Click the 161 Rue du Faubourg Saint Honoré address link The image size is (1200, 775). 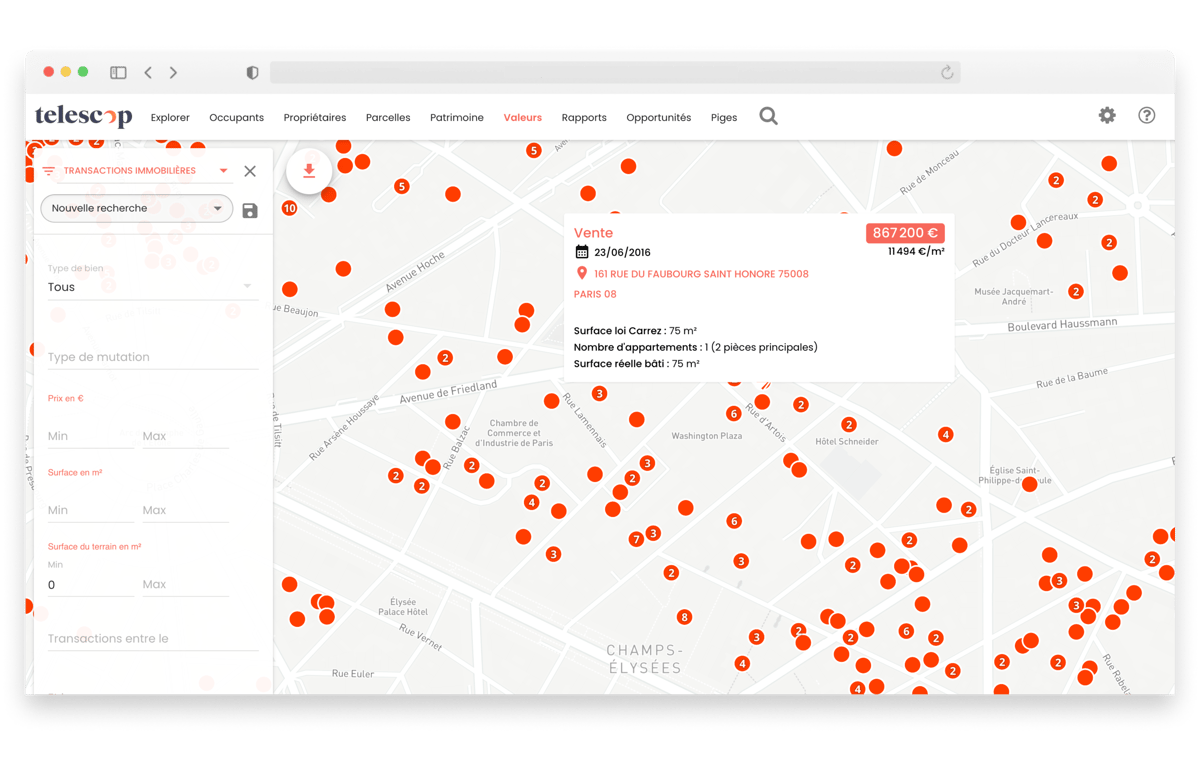(x=701, y=274)
